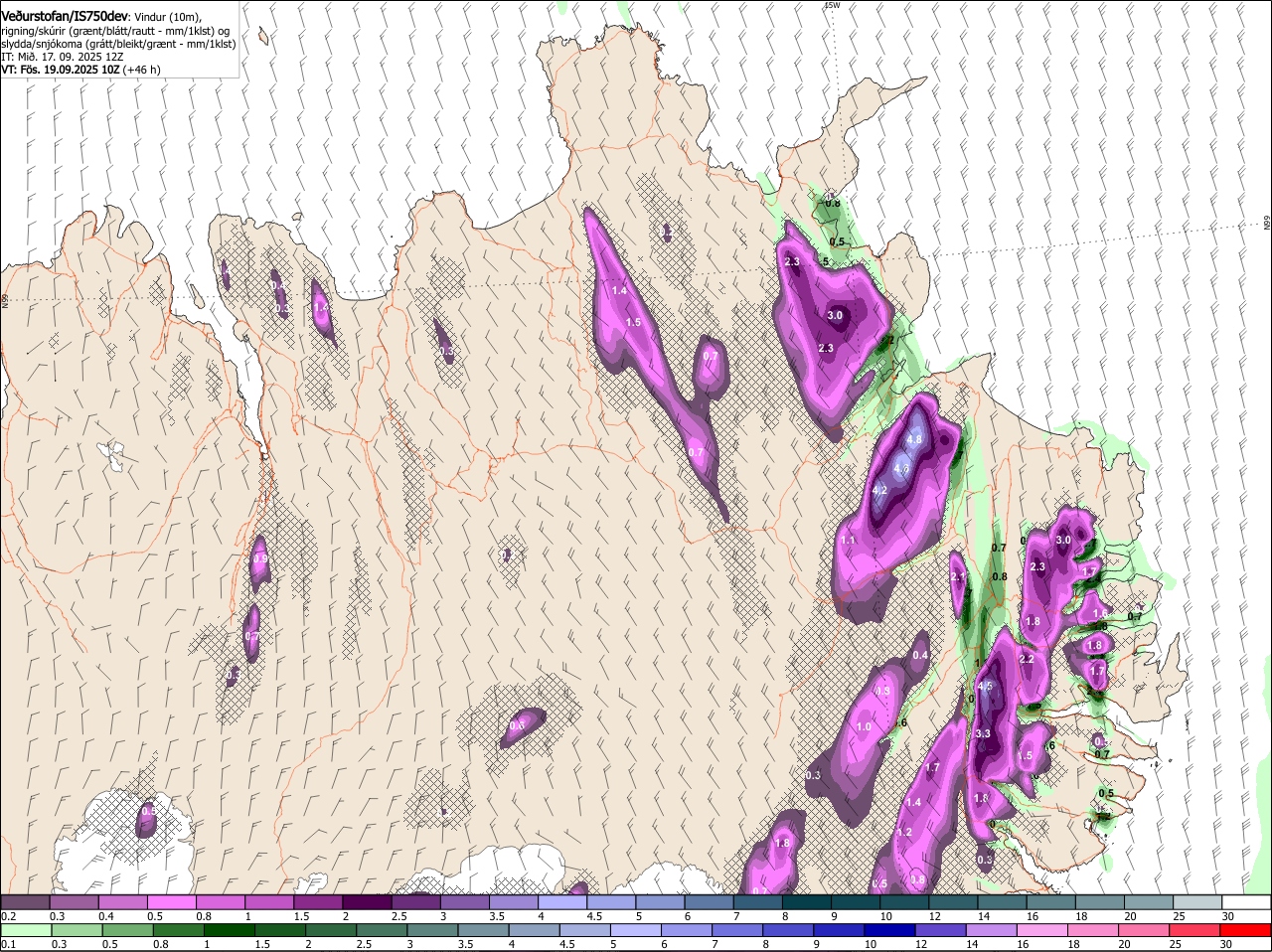This screenshot has width=1272, height=952.
Task: Click the 0.1–0.3 pale green lower legend swatch
Action: 25,930
